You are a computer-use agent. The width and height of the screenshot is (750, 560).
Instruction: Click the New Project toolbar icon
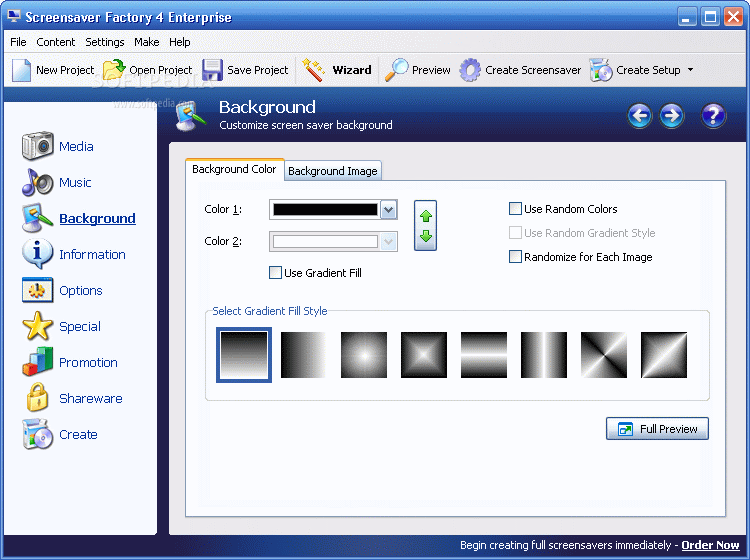21,70
